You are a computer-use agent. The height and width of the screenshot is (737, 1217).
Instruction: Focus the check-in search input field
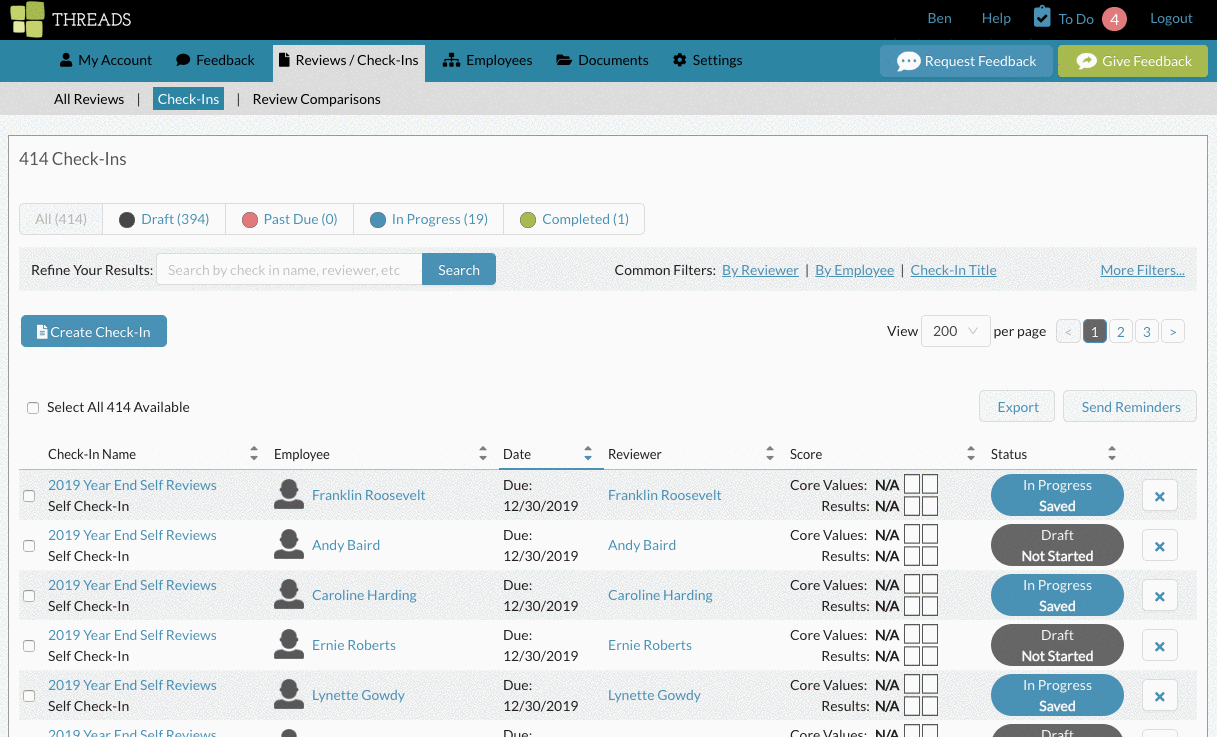(x=289, y=270)
